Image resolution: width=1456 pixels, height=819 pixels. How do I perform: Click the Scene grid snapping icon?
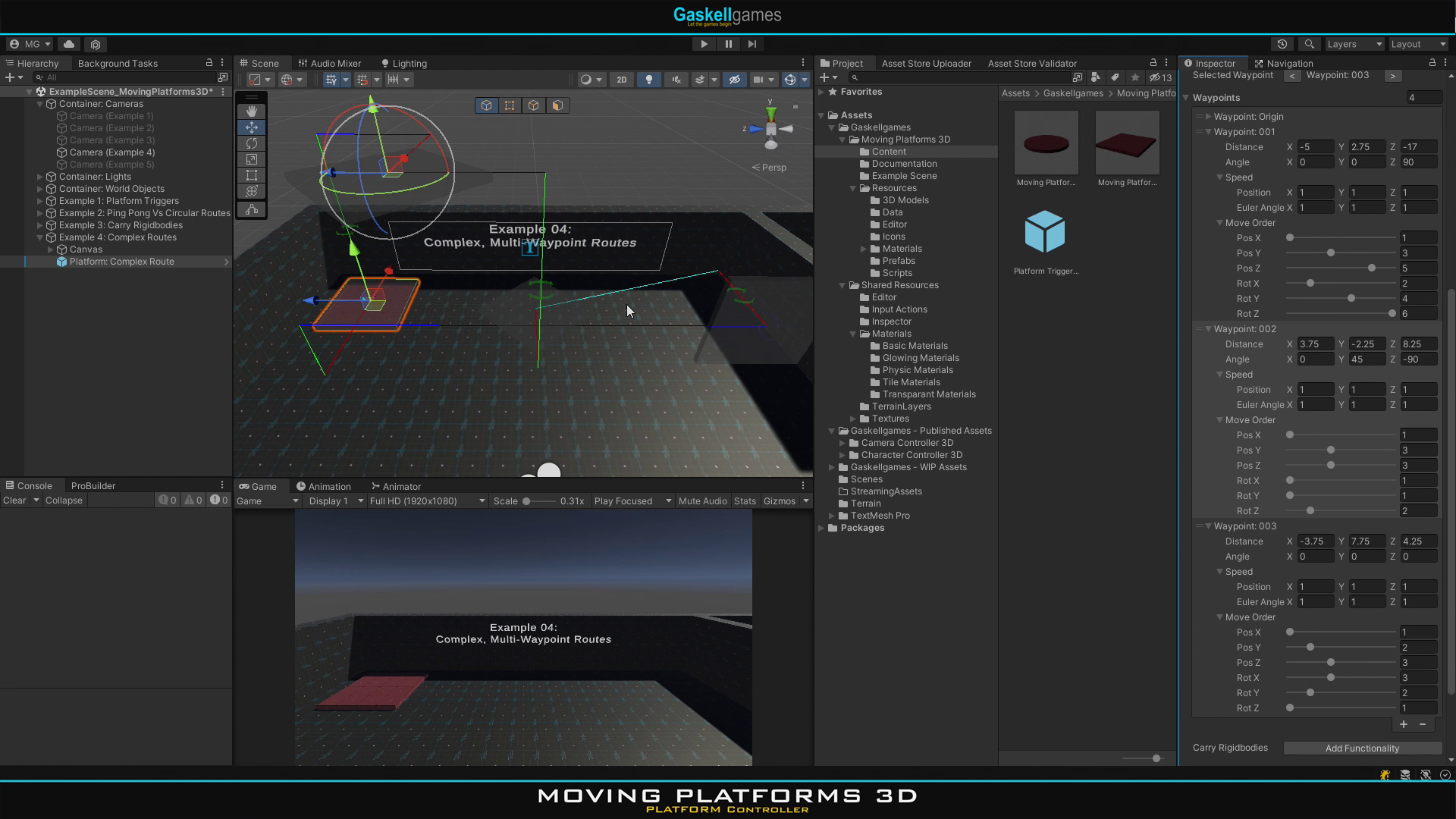(x=331, y=80)
